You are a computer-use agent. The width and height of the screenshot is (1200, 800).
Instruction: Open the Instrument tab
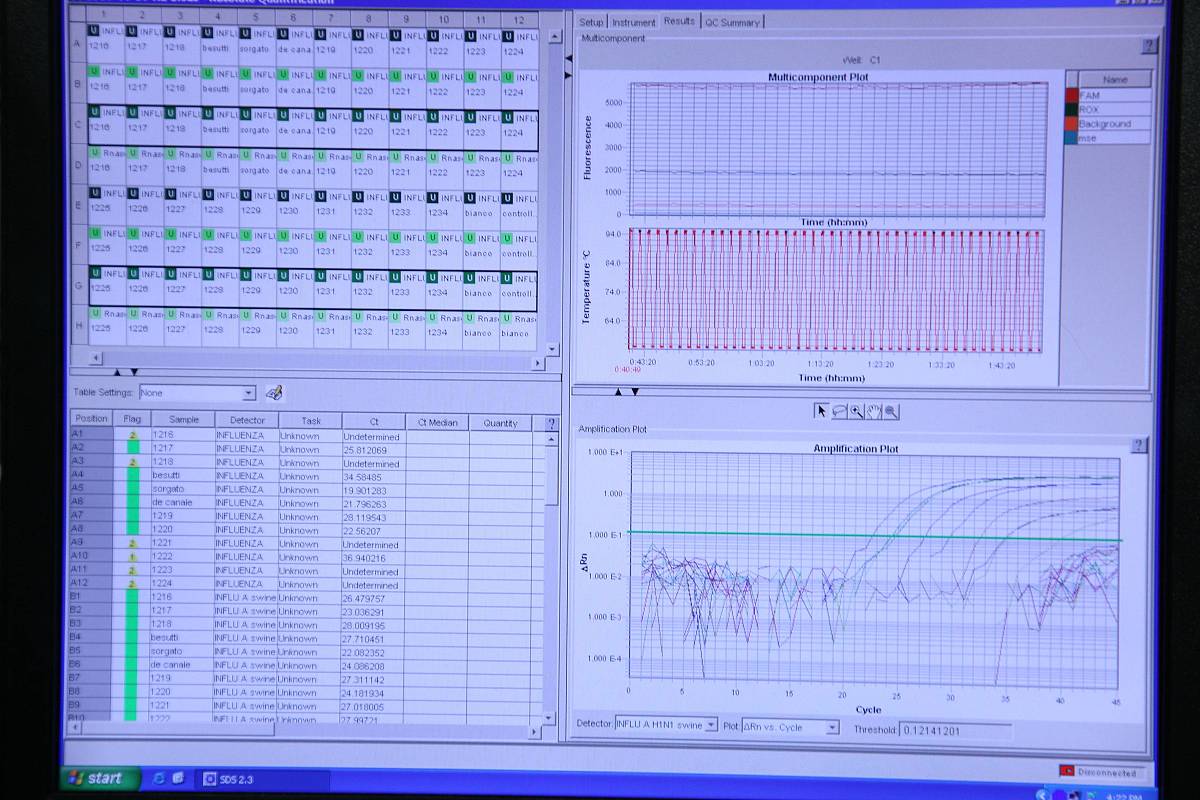(x=634, y=22)
